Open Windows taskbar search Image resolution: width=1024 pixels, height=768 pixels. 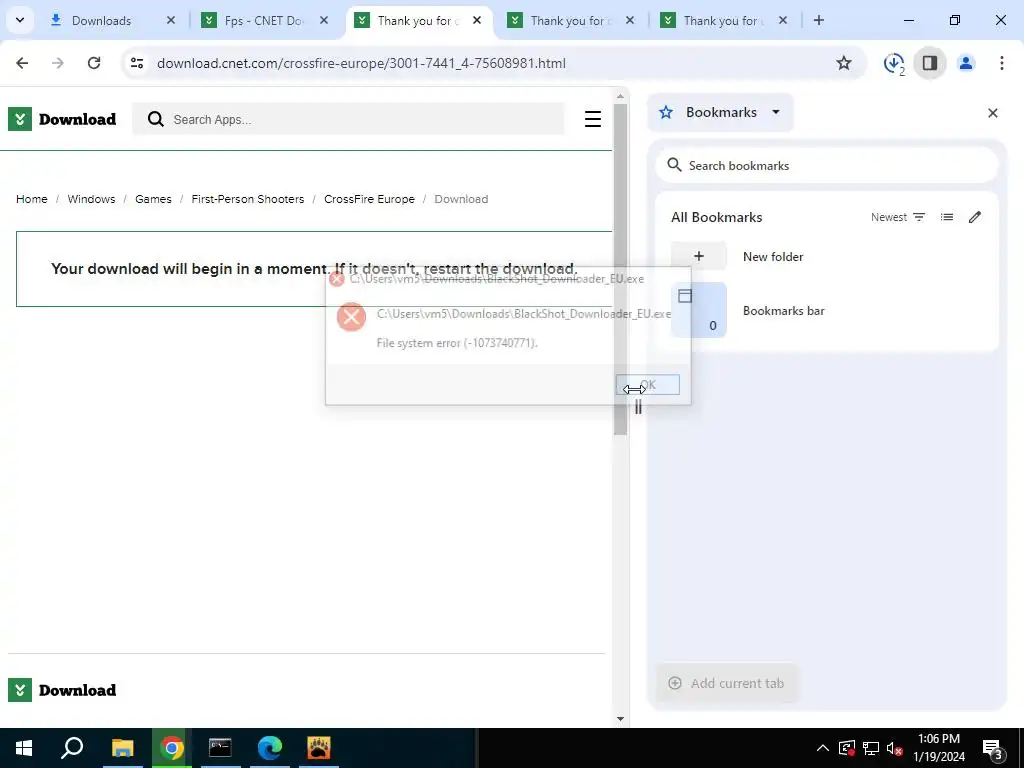[72, 748]
